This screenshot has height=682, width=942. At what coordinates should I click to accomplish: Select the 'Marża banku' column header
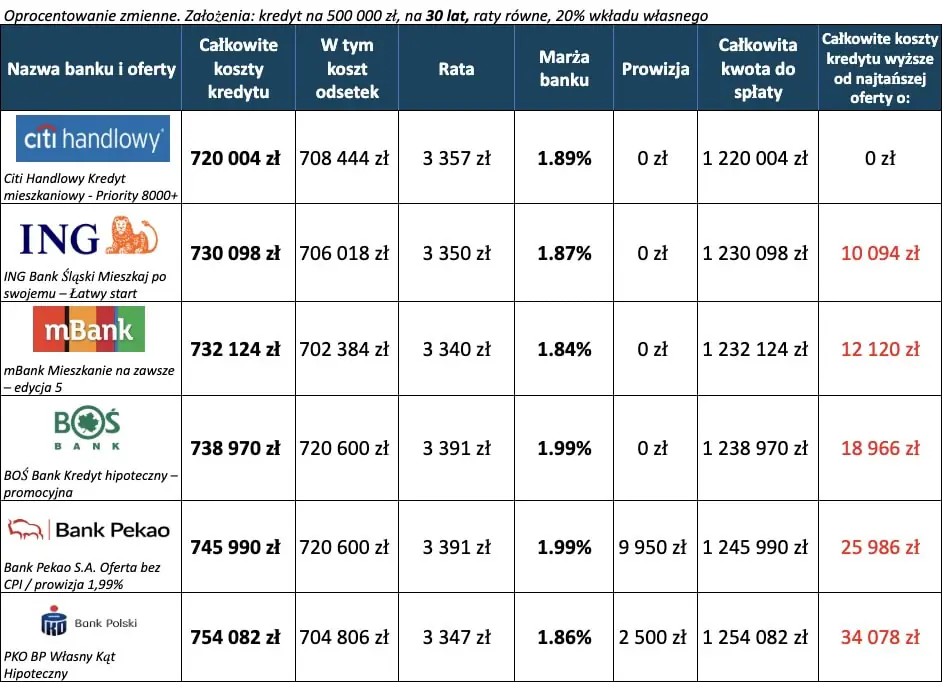click(564, 68)
